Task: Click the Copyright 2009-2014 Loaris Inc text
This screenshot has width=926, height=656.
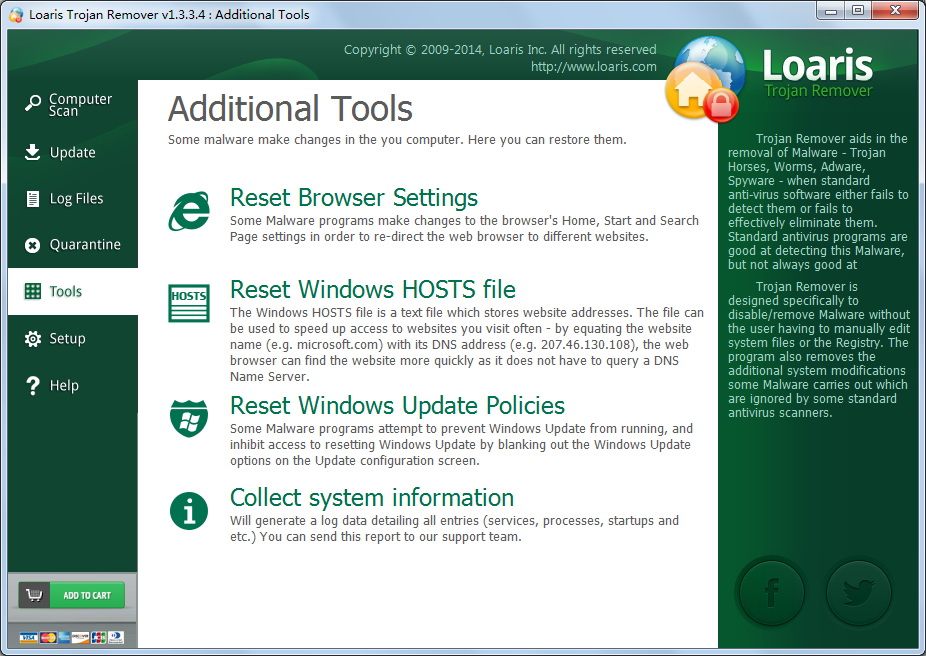Action: (x=500, y=50)
